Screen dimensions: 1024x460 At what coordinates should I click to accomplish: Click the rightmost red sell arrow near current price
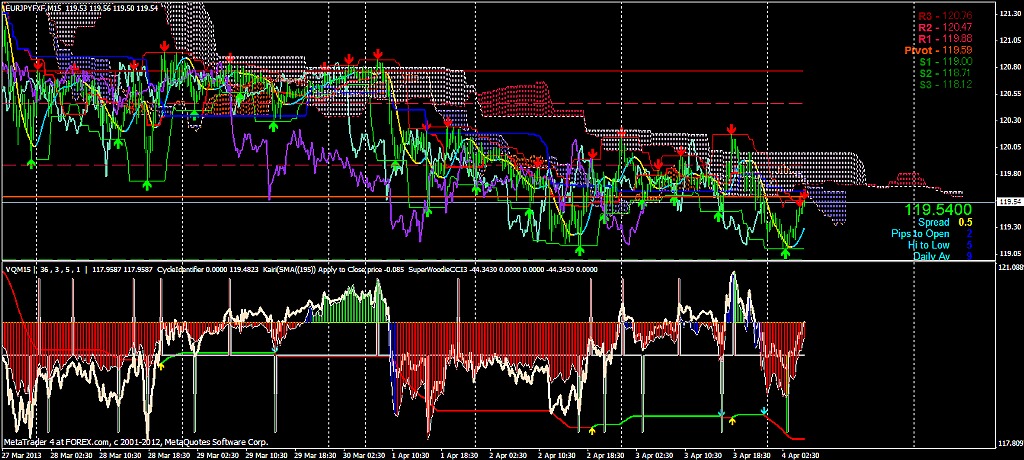pyautogui.click(x=801, y=201)
